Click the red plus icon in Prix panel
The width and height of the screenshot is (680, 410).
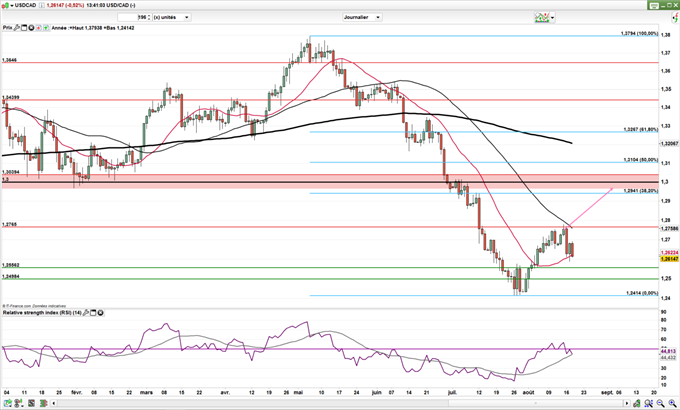(x=39, y=28)
